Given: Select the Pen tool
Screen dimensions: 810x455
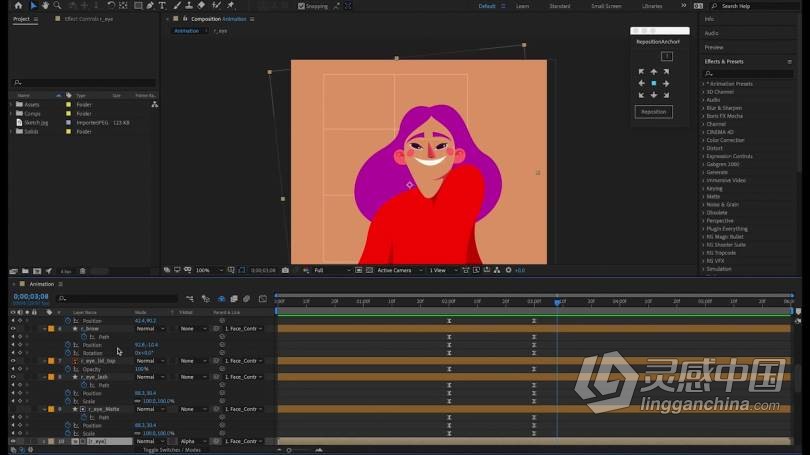Looking at the screenshot, I should [x=150, y=6].
